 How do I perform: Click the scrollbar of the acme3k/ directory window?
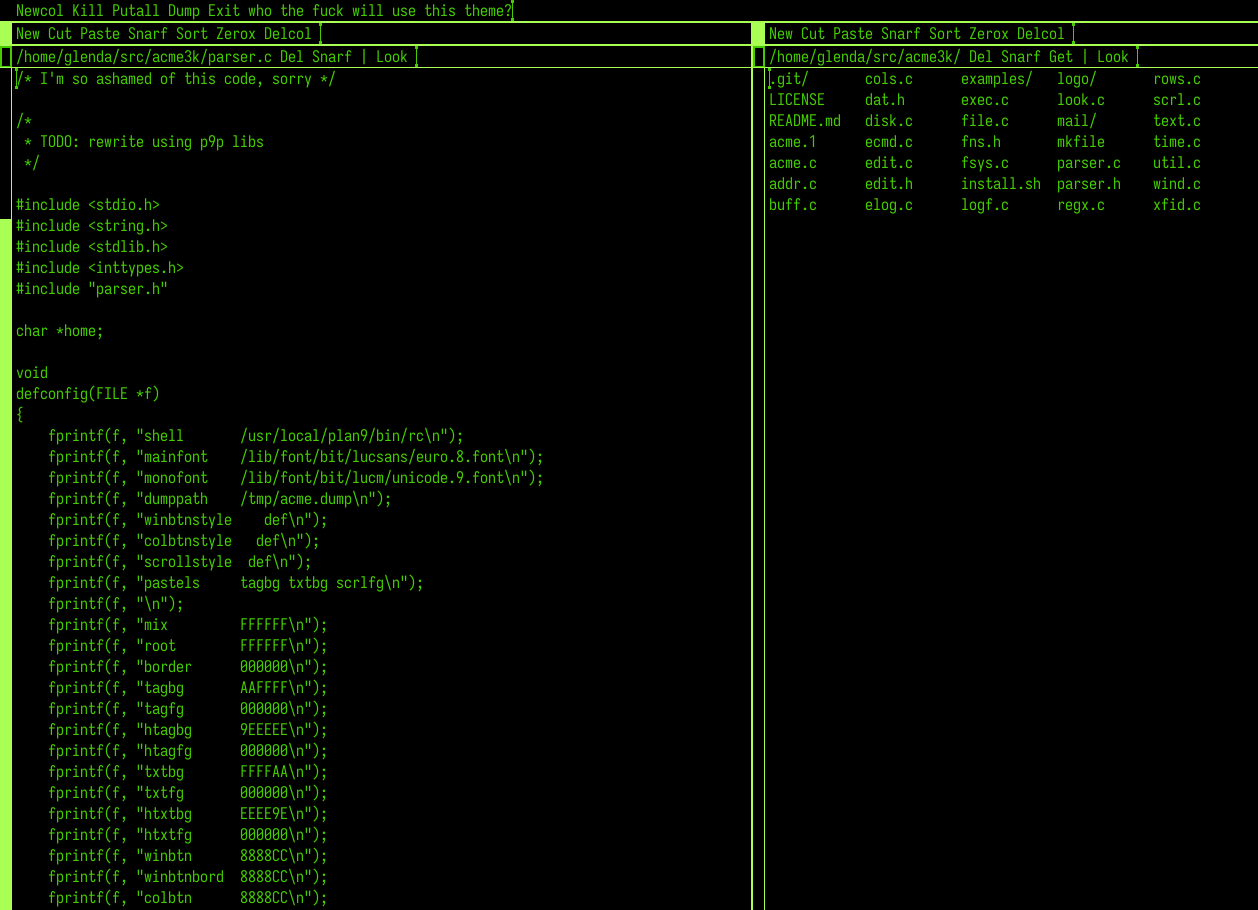click(758, 489)
